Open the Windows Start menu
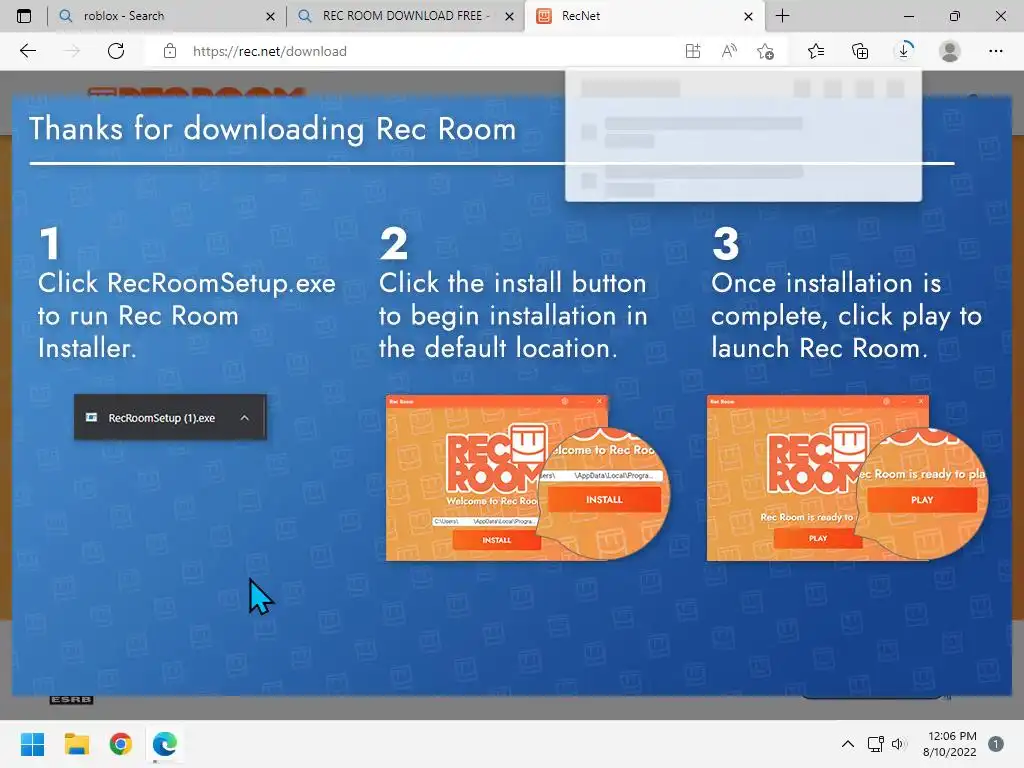This screenshot has height=768, width=1024. pyautogui.click(x=32, y=744)
